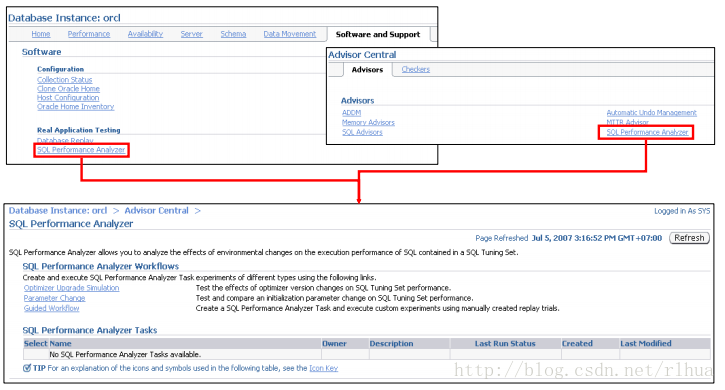The image size is (725, 390).
Task: Open the MTTR Advisor link
Action: [x=627, y=122]
